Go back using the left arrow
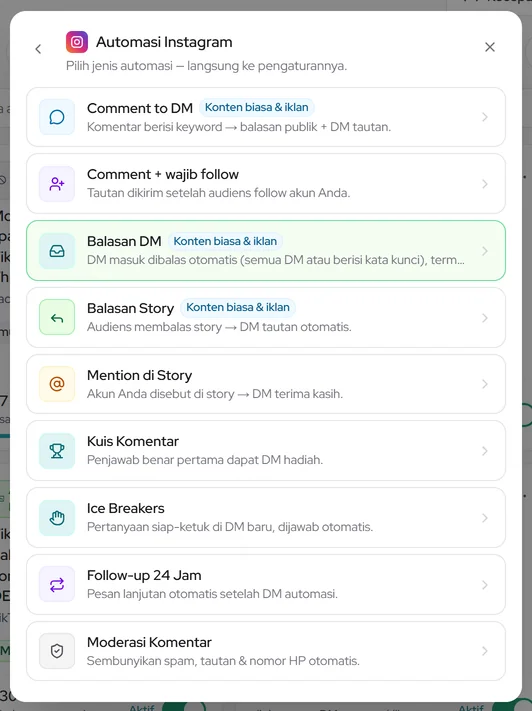 pyautogui.click(x=38, y=49)
